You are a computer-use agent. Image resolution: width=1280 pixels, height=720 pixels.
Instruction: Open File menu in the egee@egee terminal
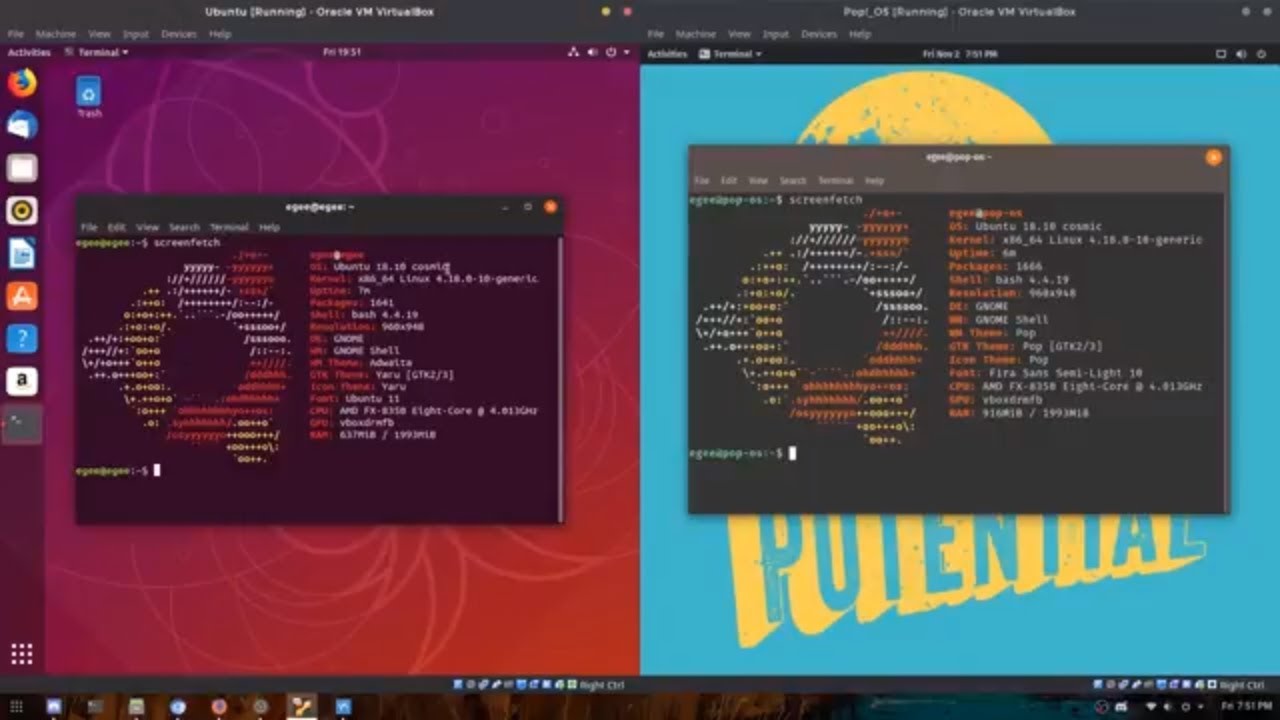pyautogui.click(x=89, y=227)
